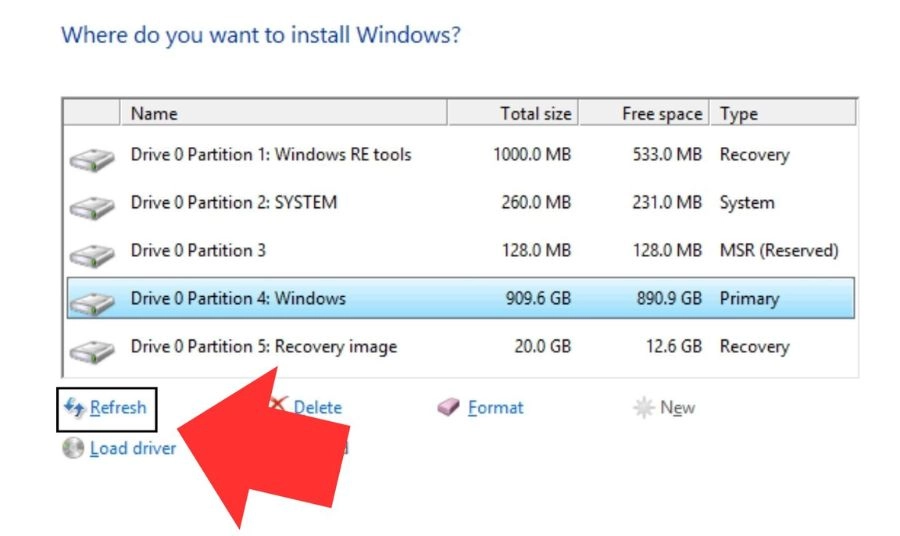900x536 pixels.
Task: Click the Free space column header
Action: [x=645, y=114]
